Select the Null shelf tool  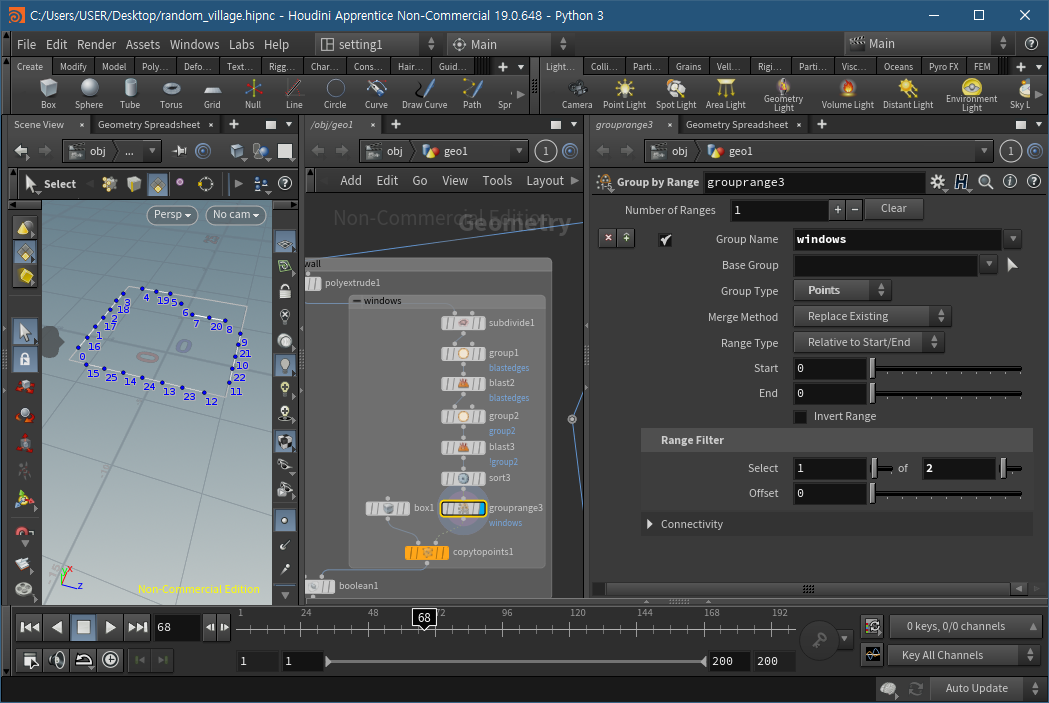pos(253,93)
